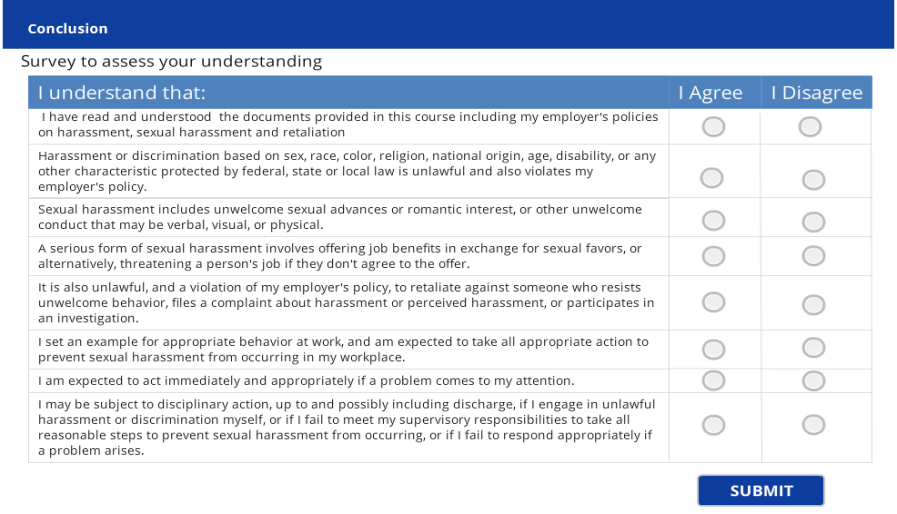Disagree that retaliation is unlawful
The image size is (897, 514).
click(x=813, y=302)
